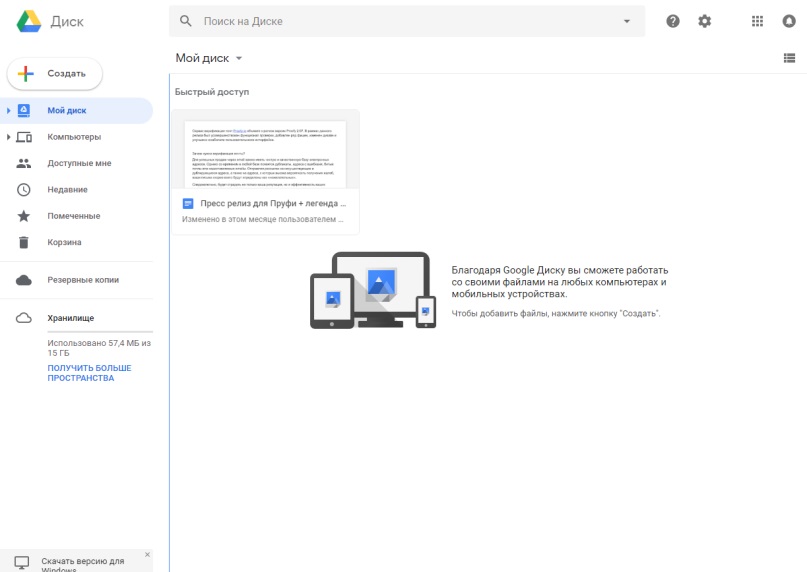Switch to list view layout
This screenshot has height=572, width=807.
pos(789,58)
